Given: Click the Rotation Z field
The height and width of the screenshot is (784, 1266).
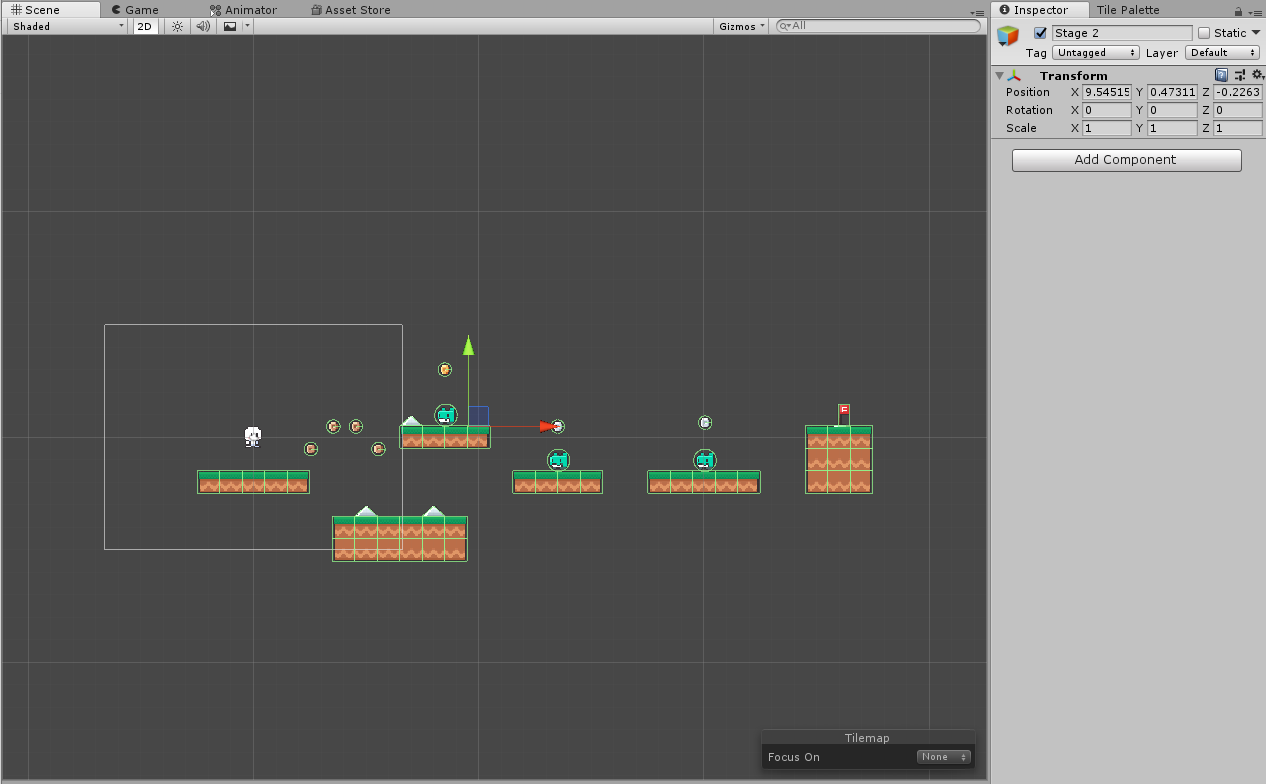Looking at the screenshot, I should [x=1238, y=110].
